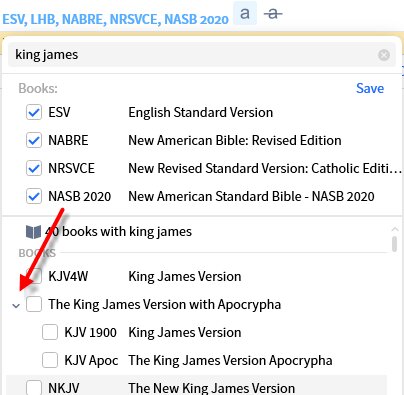The width and height of the screenshot is (404, 395).
Task: Click the book icon beside 40 books
Action: 33,232
